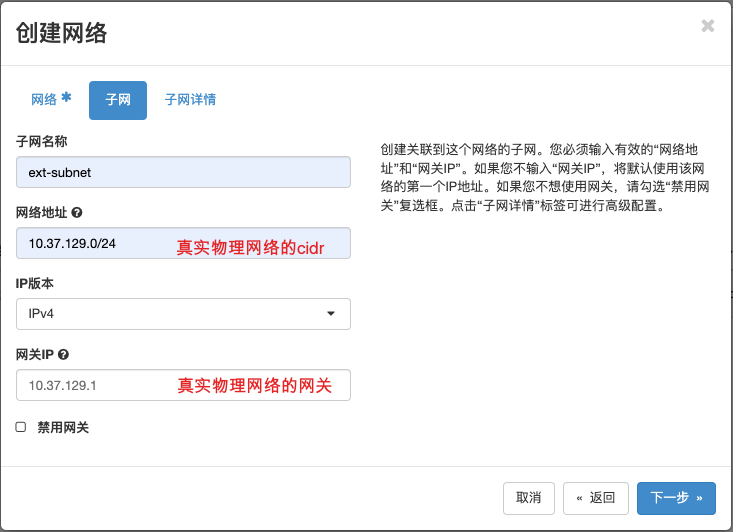Viewport: 733px width, 532px height.
Task: Go back with the 返回 button
Action: click(596, 497)
